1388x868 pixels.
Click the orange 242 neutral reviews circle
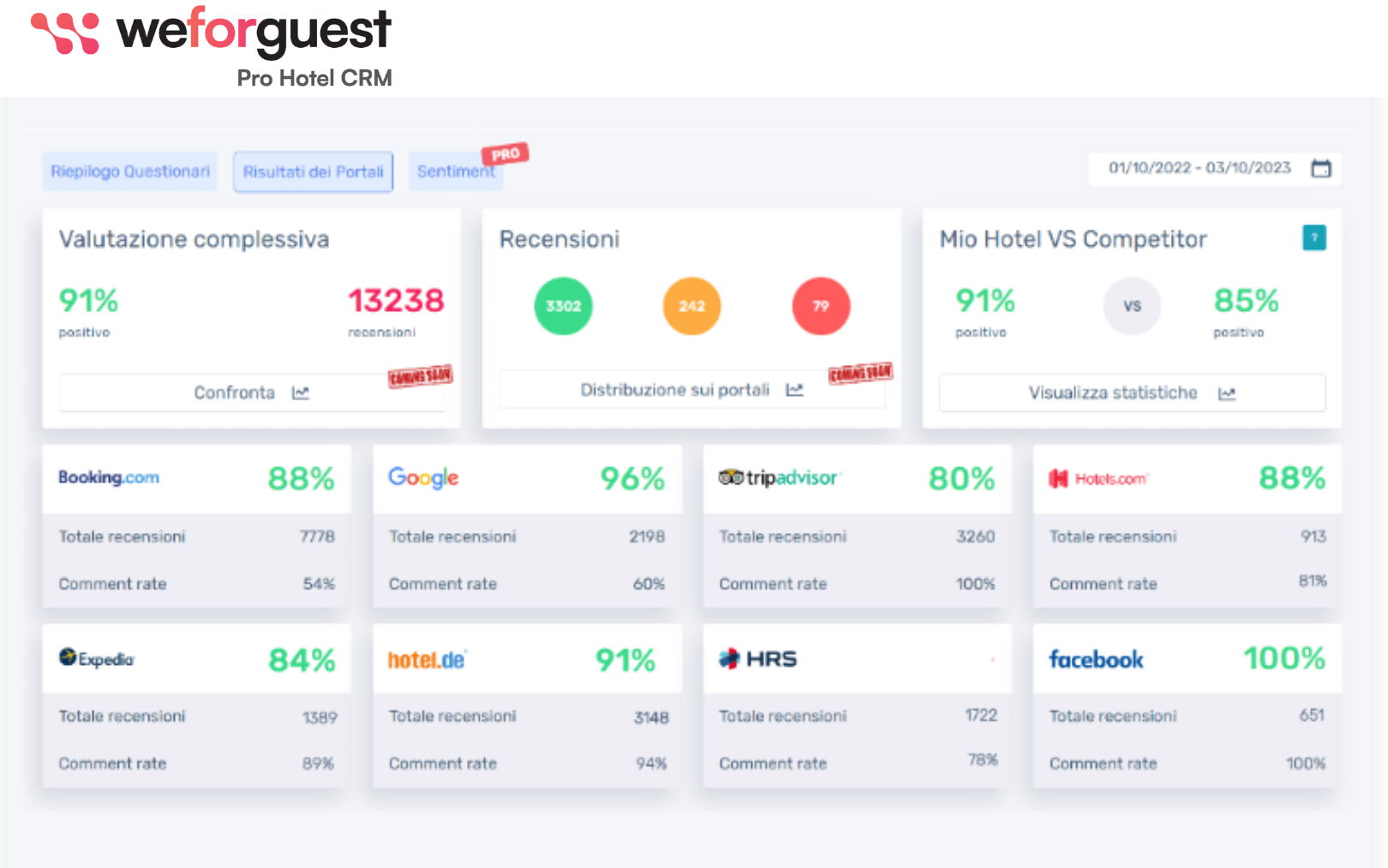691,306
